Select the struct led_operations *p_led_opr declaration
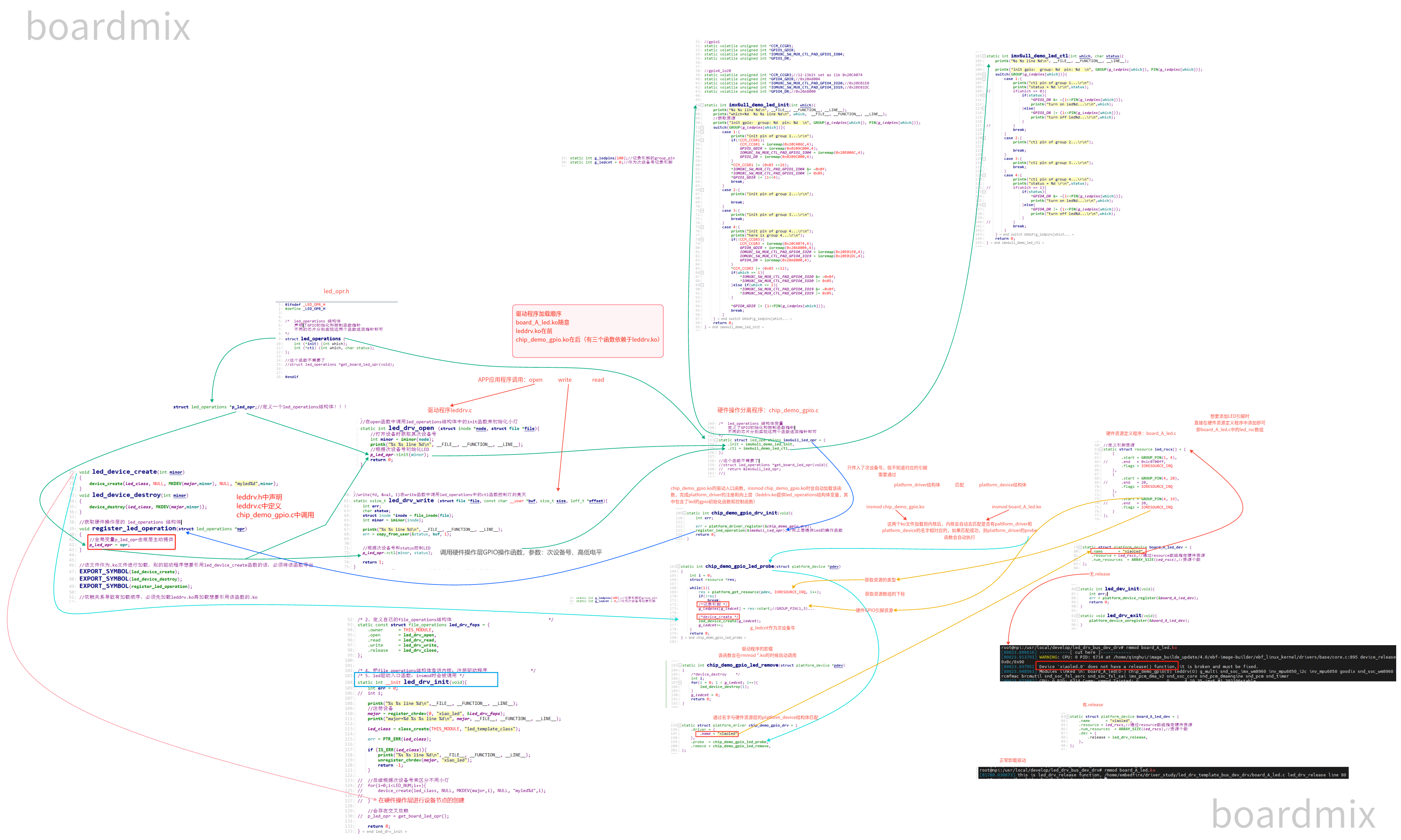The height and width of the screenshot is (840, 1401). point(260,407)
